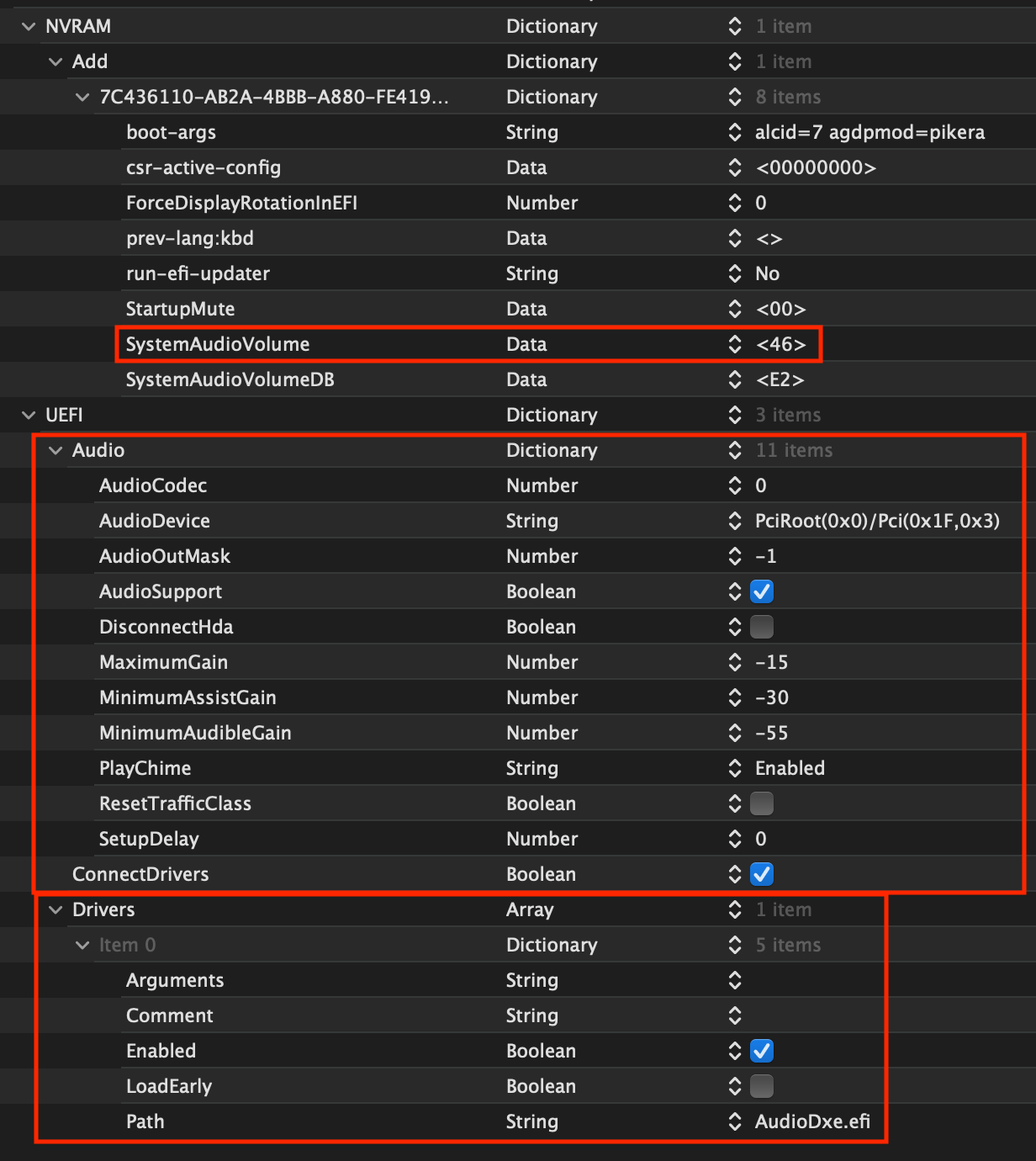Open type selector for MaximumGain row
Screen dimensions: 1036x1161
735,662
